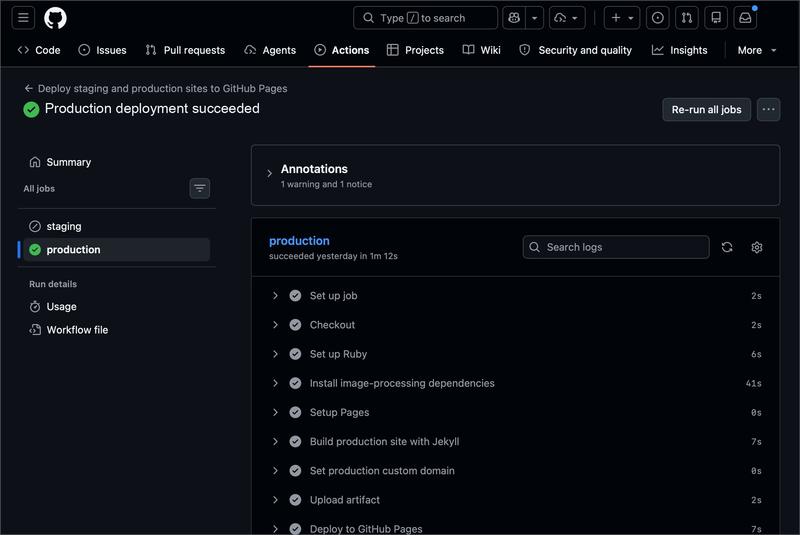
Task: Switch to the Code tab
Action: coord(39,50)
